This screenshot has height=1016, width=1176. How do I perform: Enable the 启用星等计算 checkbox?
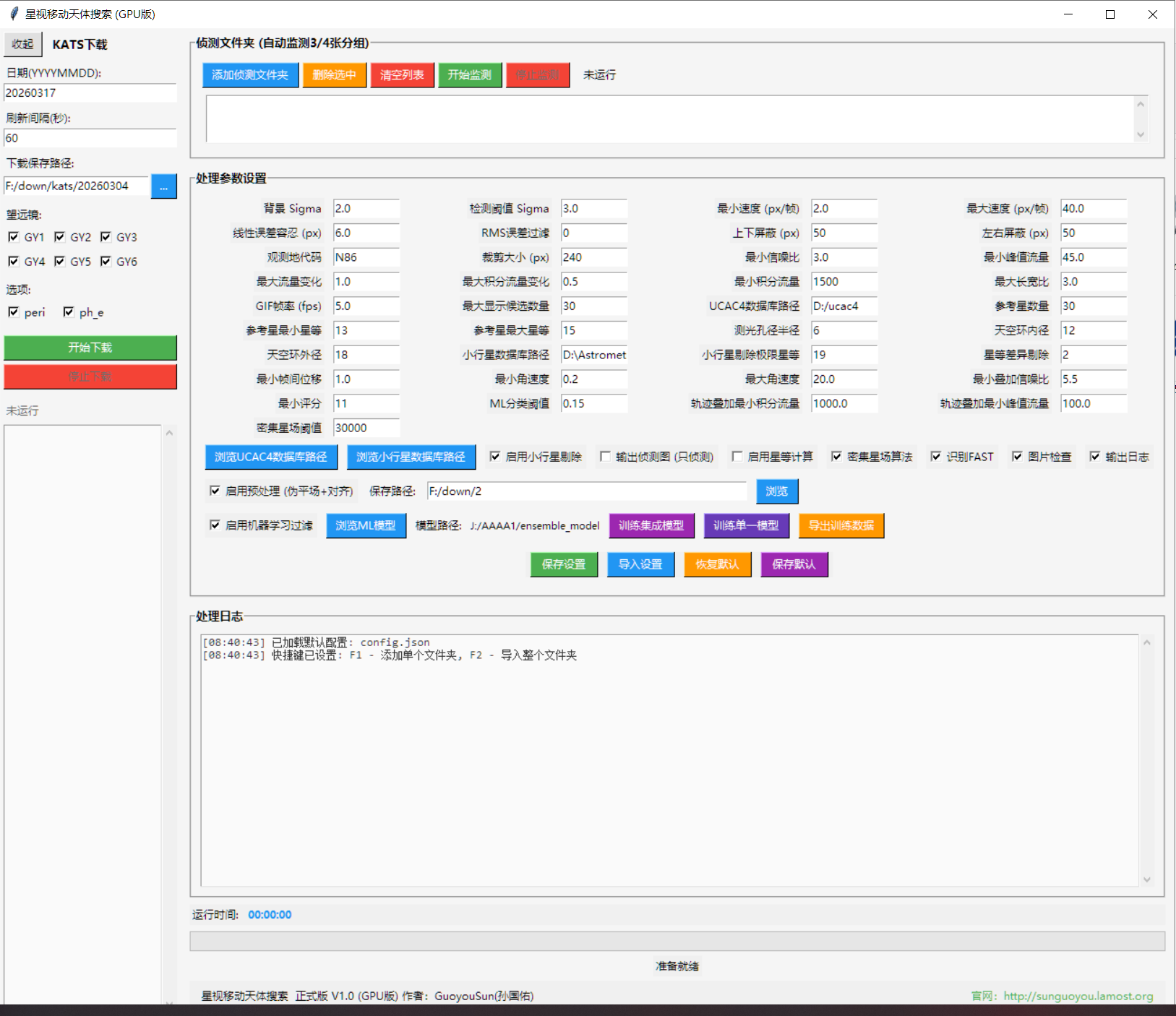coord(737,457)
